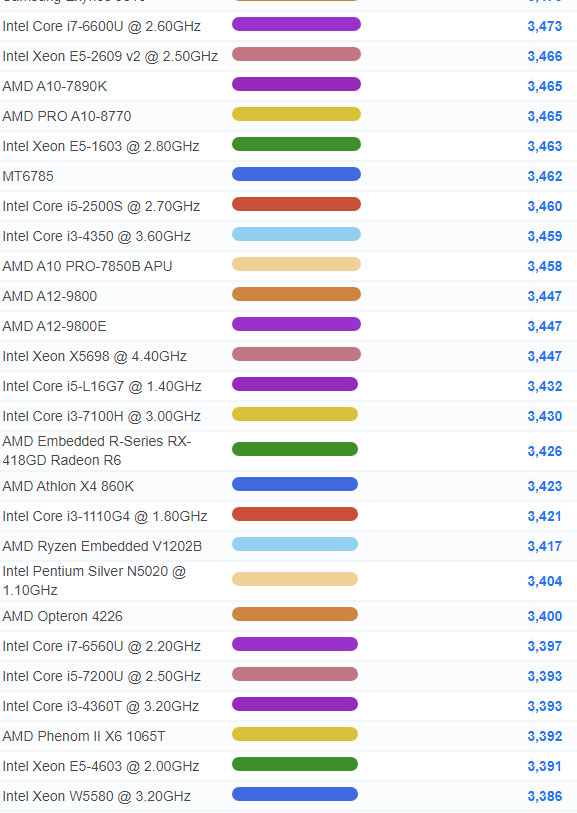Click the red bar for Intel Core i3-1110G4
Viewport: 577px width, 813px height.
click(x=295, y=514)
